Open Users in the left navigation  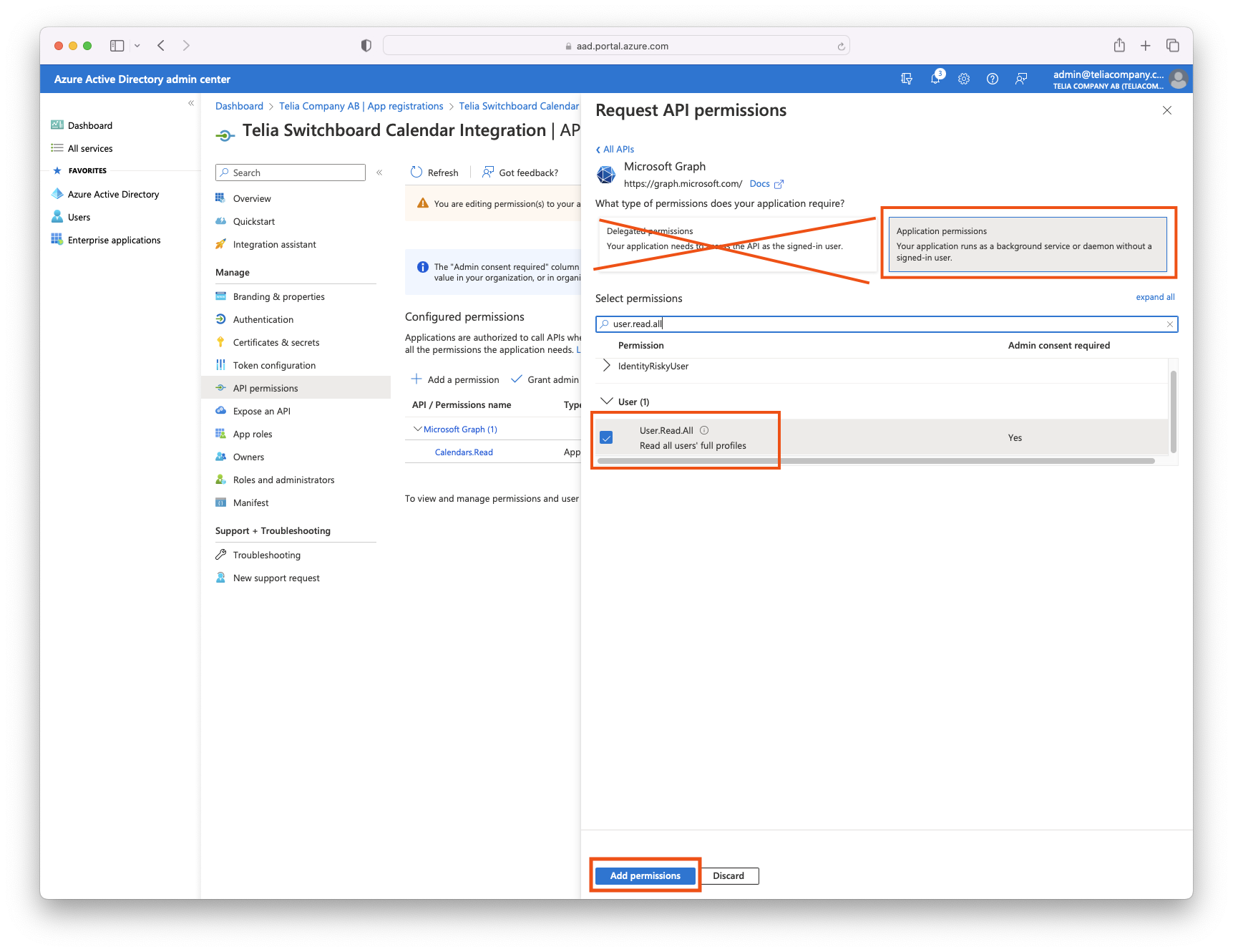79,217
